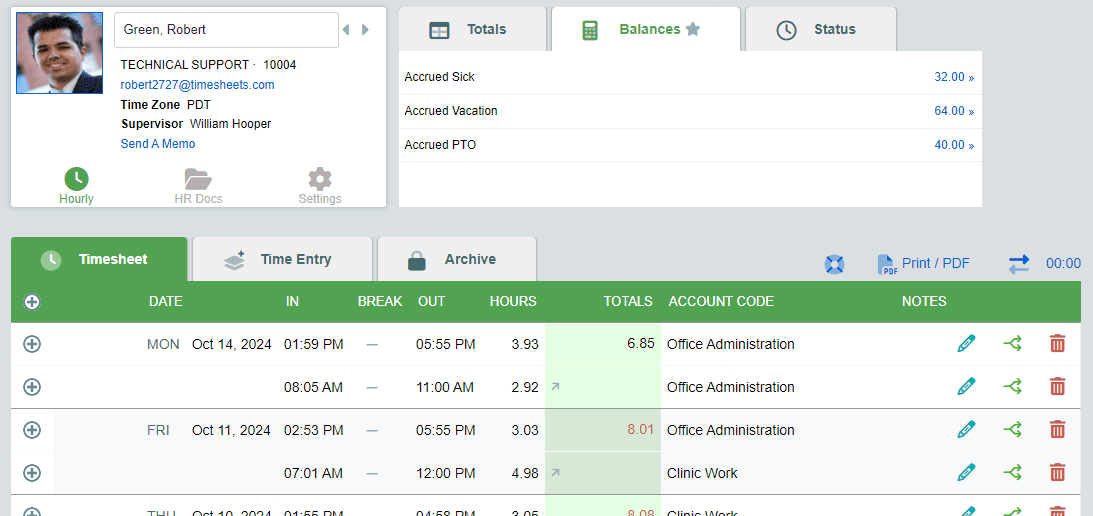Switch to the Totals tab
Screen dimensions: 1093x516
click(x=472, y=30)
